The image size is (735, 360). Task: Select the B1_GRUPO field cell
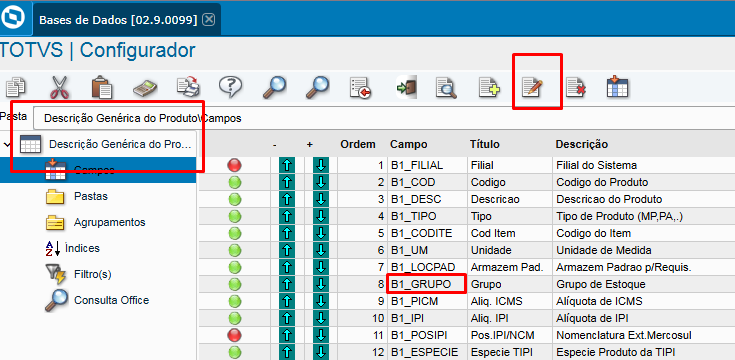pyautogui.click(x=428, y=284)
